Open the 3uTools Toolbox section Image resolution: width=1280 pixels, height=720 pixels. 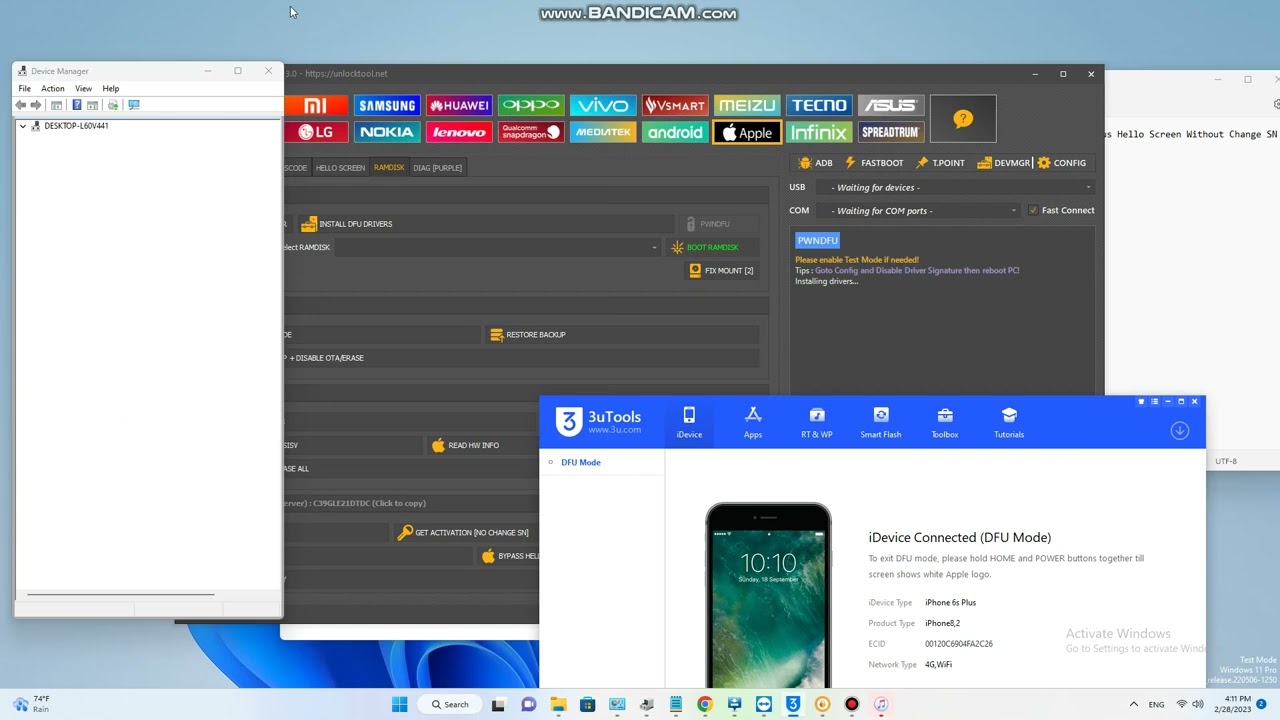click(945, 422)
